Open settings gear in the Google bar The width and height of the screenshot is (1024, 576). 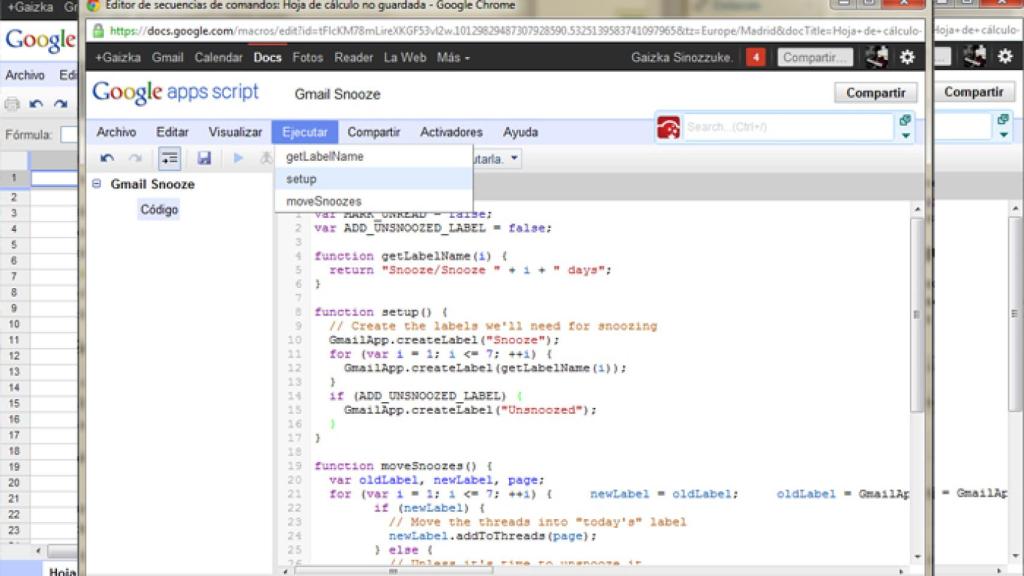907,57
